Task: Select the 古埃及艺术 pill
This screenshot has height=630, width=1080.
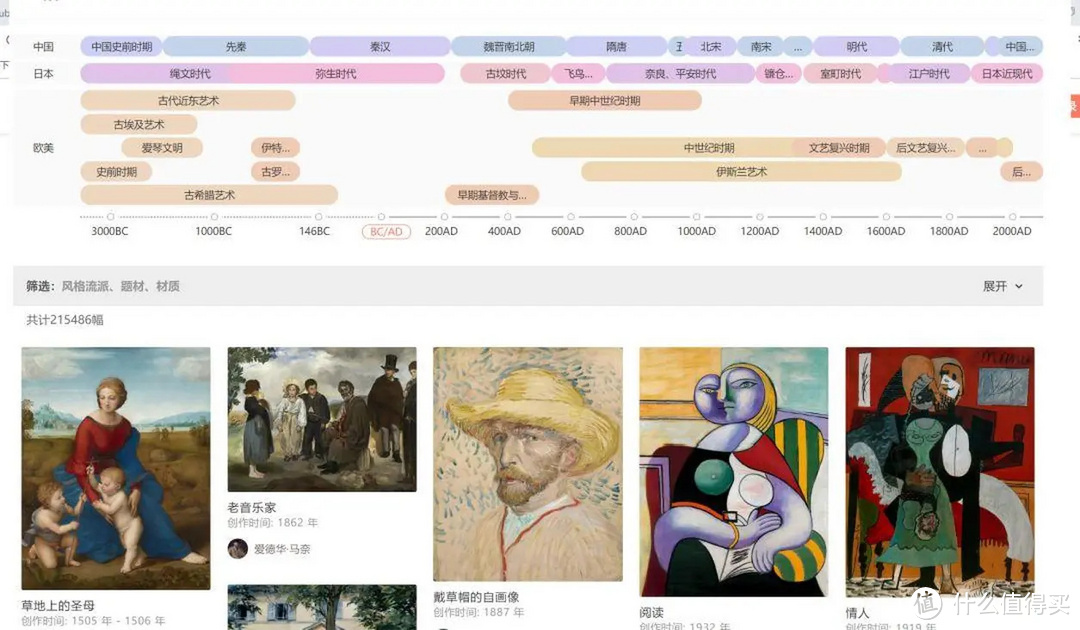Action: [x=138, y=125]
